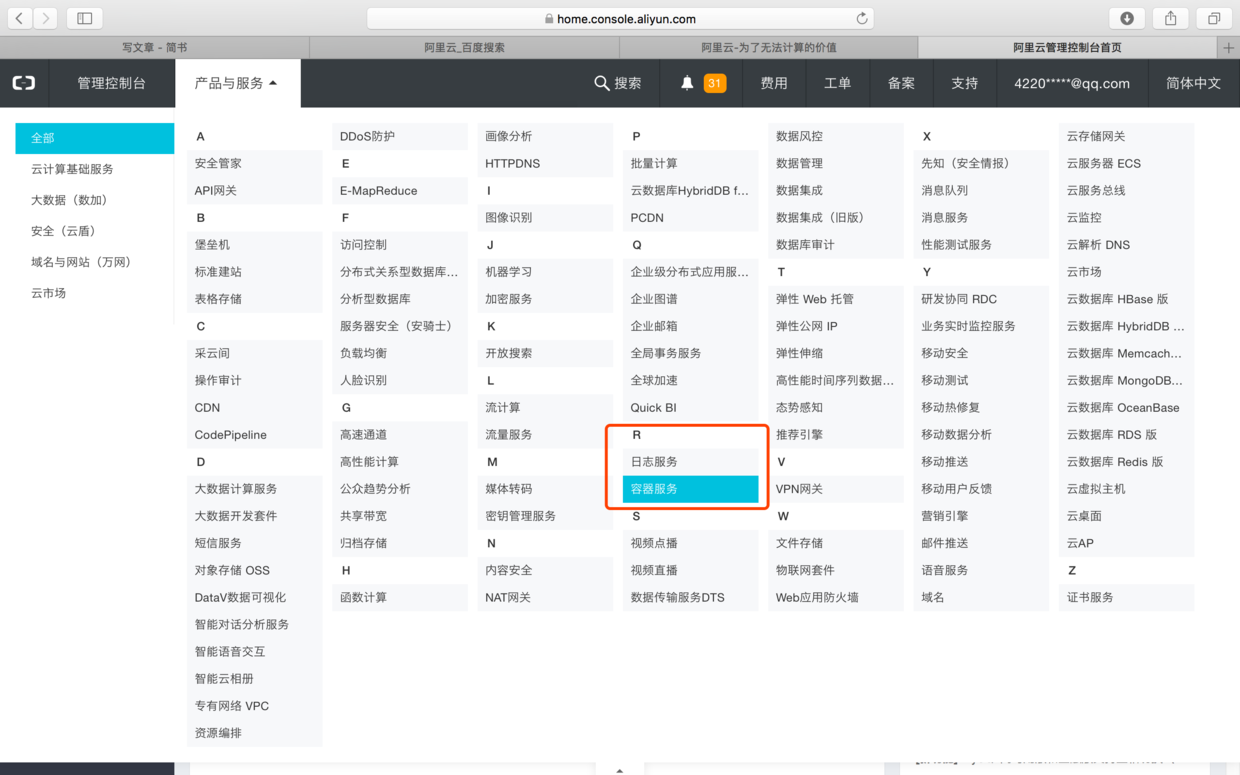This screenshot has height=775, width=1240.
Task: Open 容器服务 product
Action: [690, 489]
